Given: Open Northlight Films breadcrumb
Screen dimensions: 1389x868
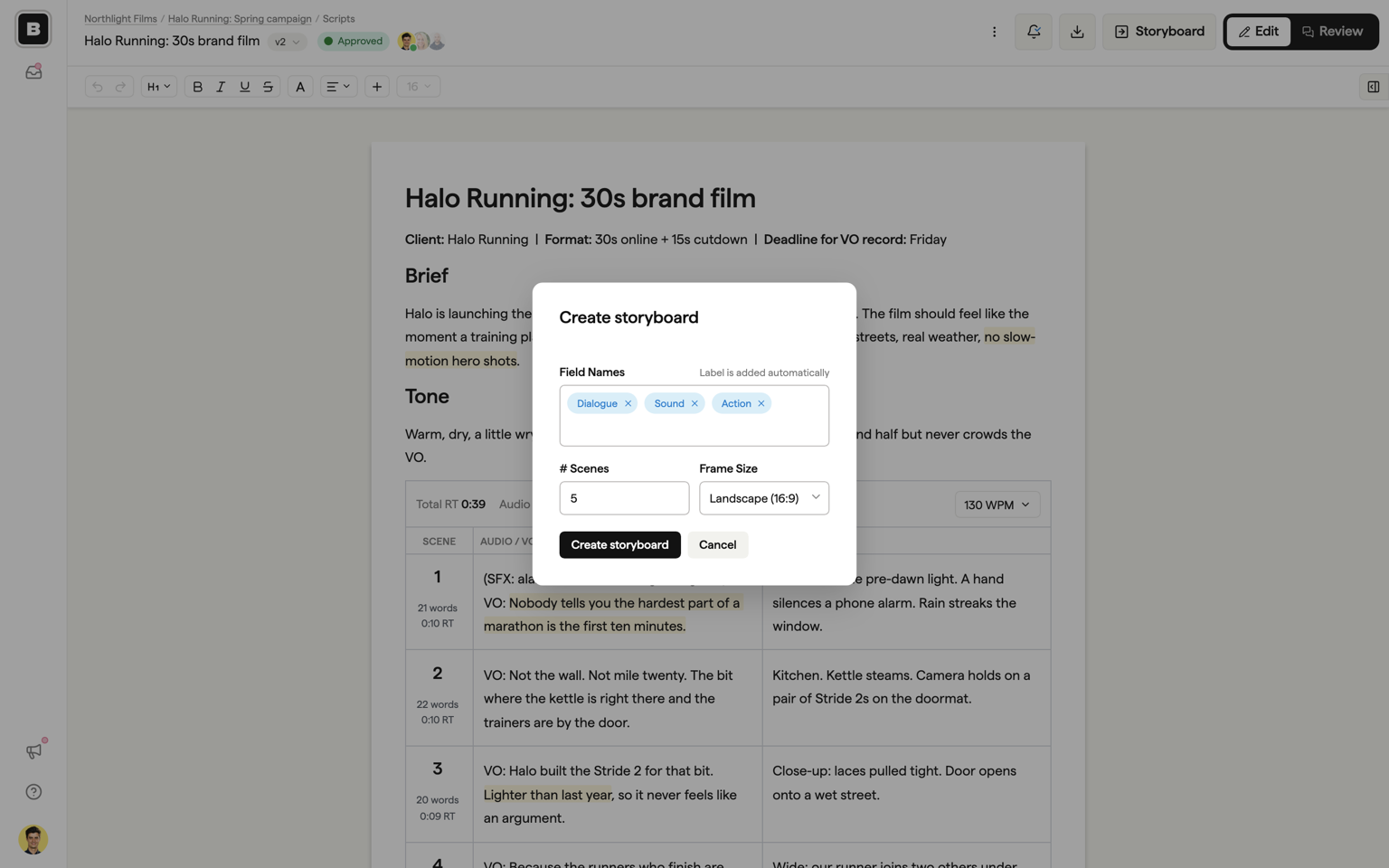Looking at the screenshot, I should pos(120,18).
